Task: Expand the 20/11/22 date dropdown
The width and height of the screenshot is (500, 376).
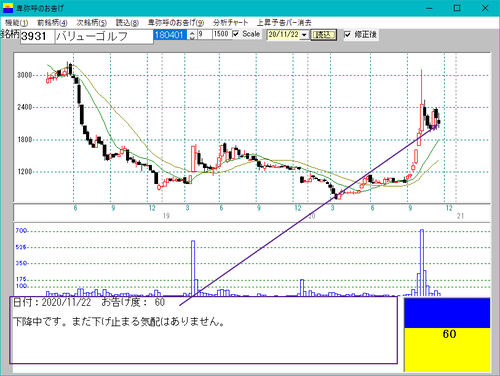Action: pyautogui.click(x=304, y=35)
